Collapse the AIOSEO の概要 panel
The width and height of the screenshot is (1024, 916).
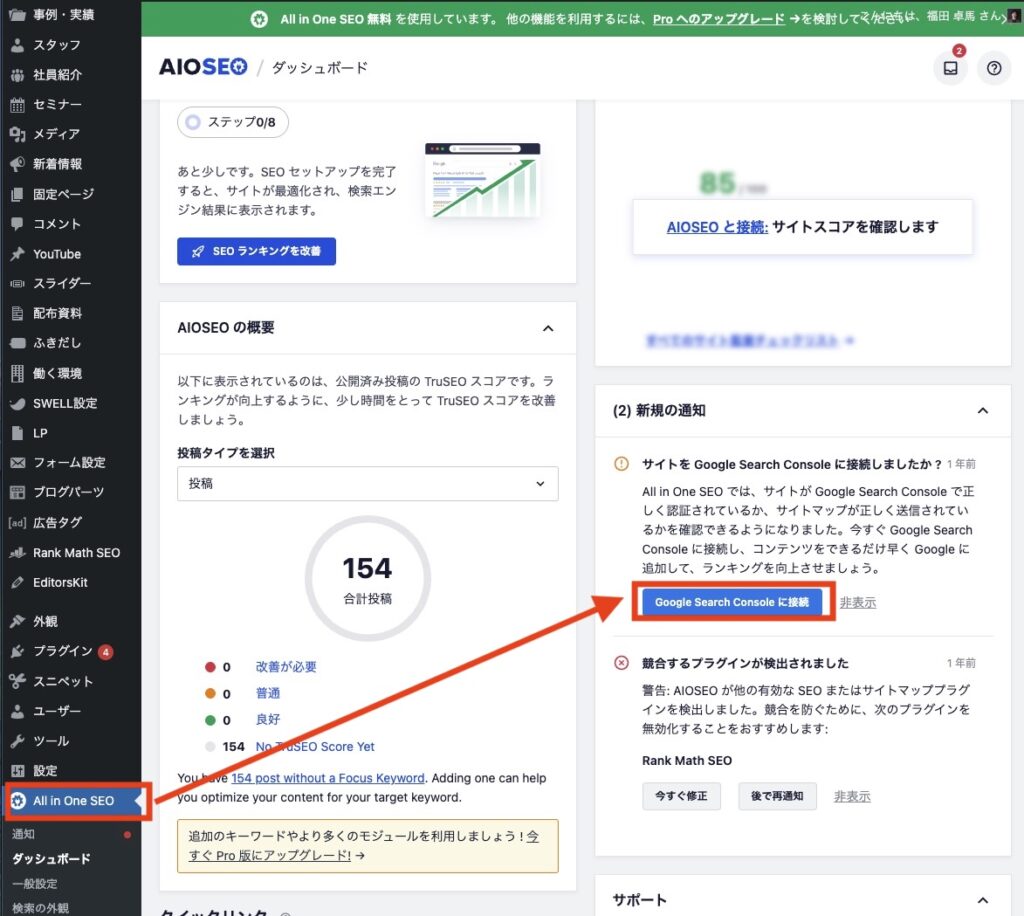(x=548, y=328)
